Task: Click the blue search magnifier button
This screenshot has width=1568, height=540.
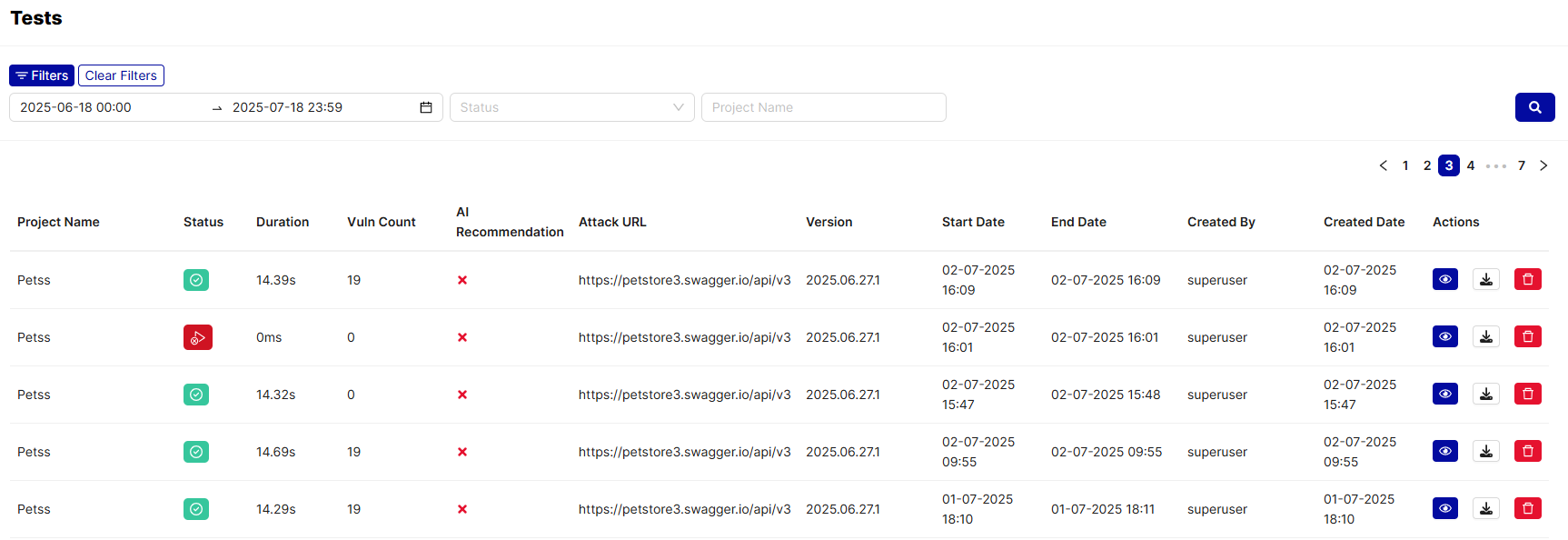Action: [x=1534, y=107]
